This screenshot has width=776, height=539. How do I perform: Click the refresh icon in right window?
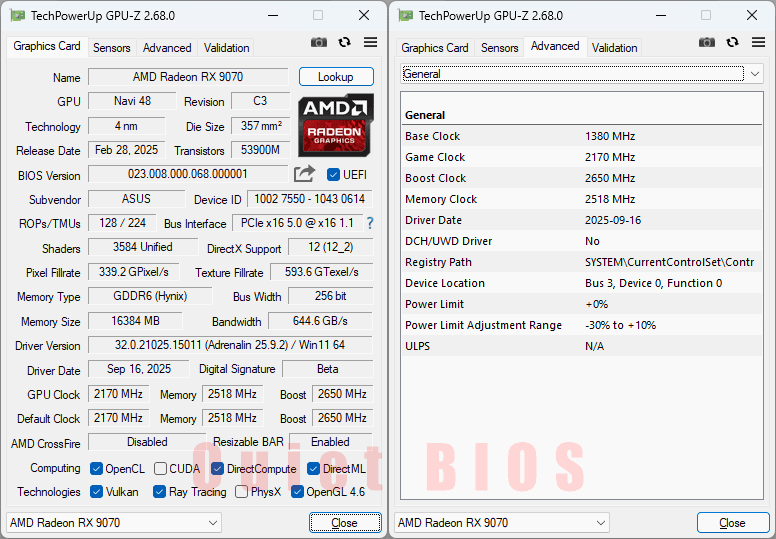[732, 42]
